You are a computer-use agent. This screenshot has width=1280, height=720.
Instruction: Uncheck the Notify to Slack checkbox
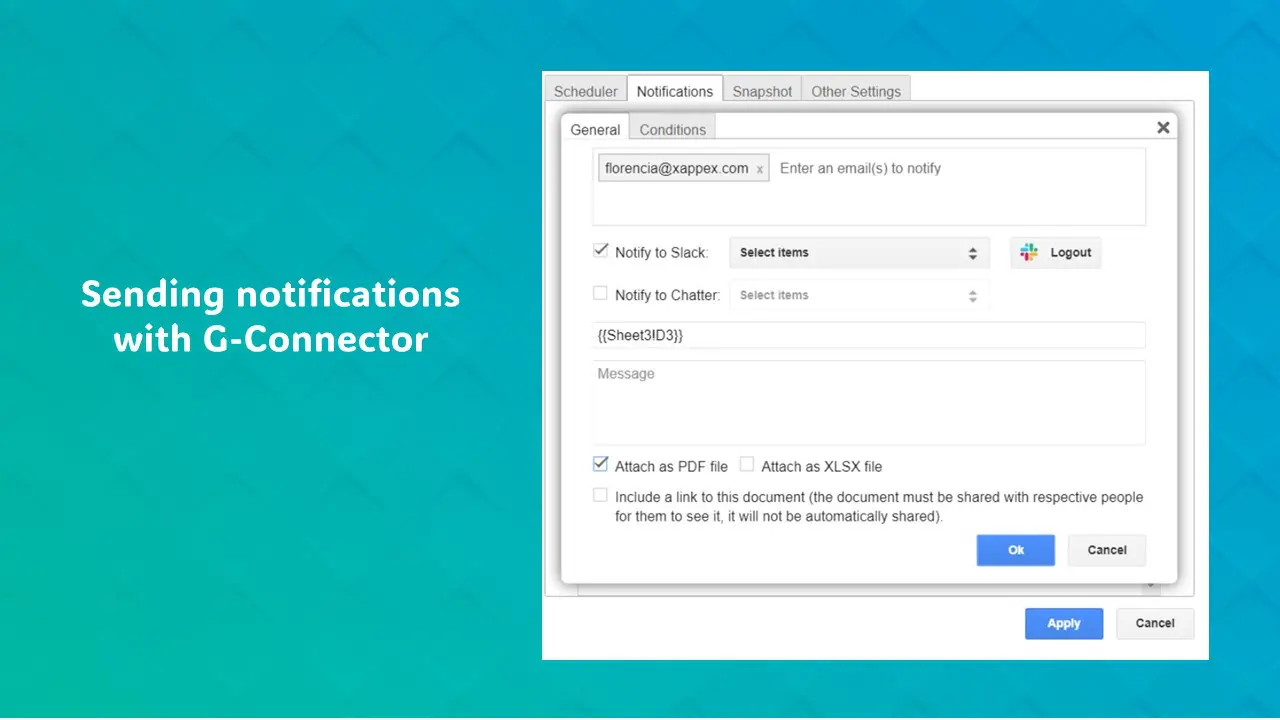click(x=601, y=251)
